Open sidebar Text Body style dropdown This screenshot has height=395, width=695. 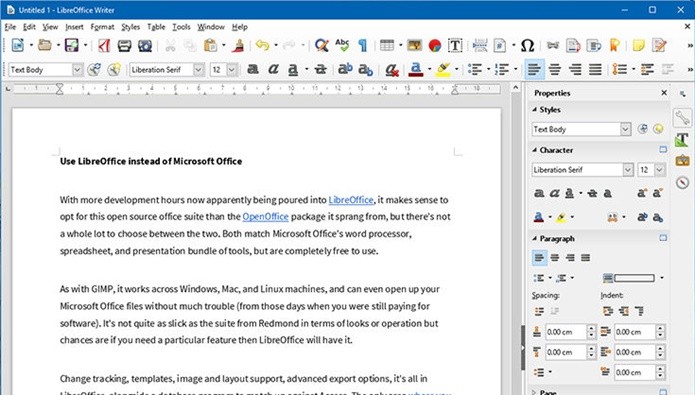(625, 129)
